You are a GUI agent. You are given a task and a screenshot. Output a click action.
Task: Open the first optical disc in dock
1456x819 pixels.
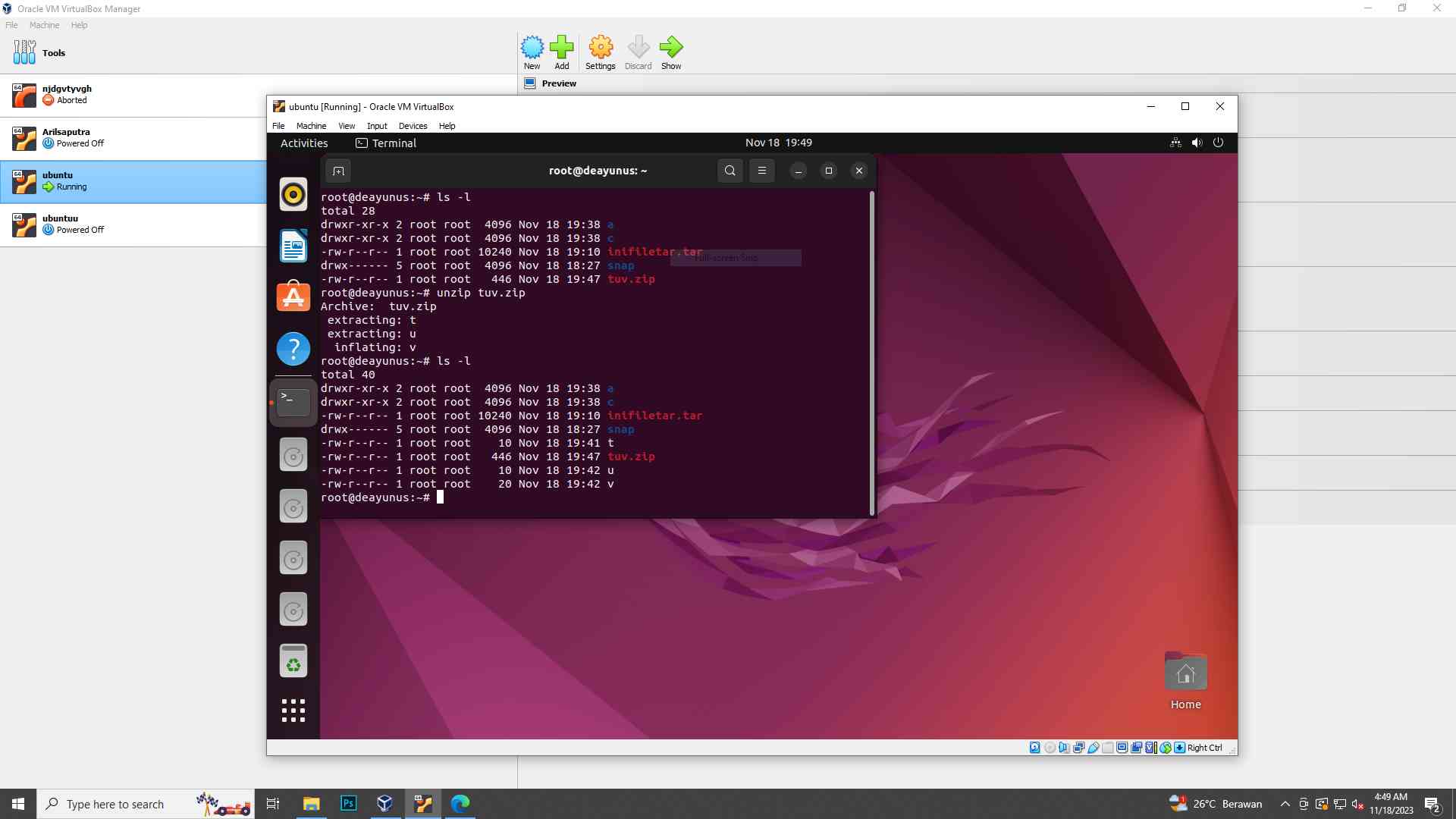click(x=293, y=454)
